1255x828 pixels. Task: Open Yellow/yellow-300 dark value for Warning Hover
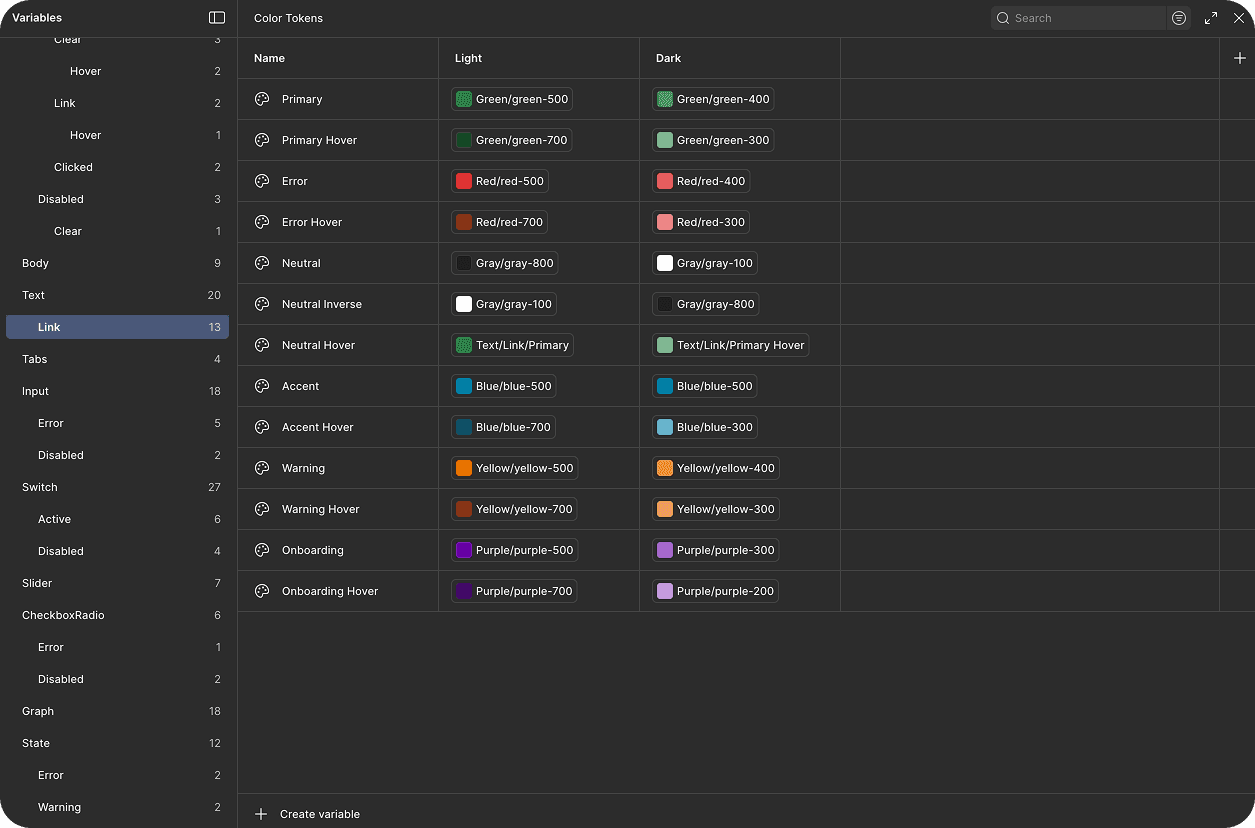pyautogui.click(x=716, y=509)
